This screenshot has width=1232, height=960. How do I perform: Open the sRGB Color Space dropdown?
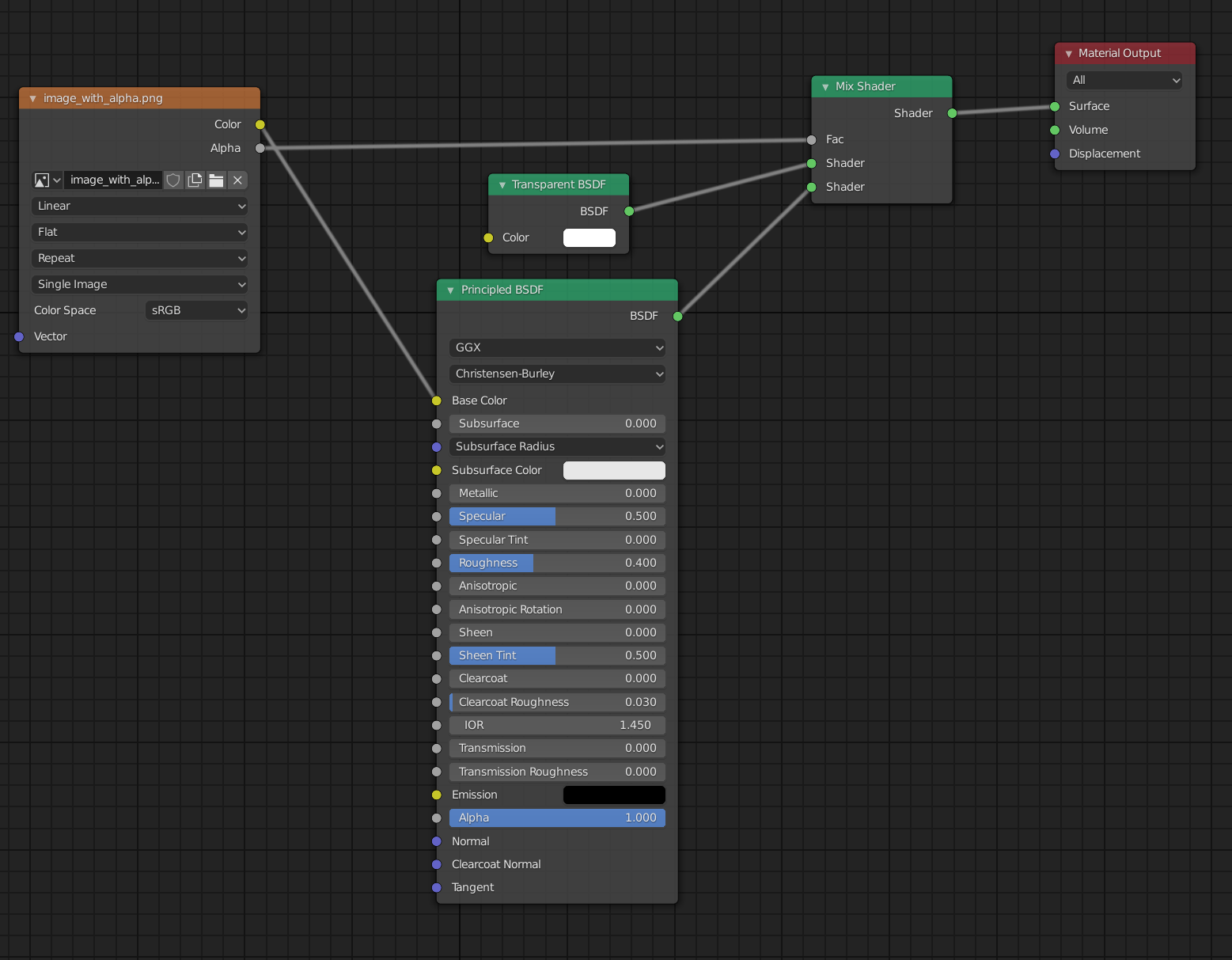(x=195, y=309)
